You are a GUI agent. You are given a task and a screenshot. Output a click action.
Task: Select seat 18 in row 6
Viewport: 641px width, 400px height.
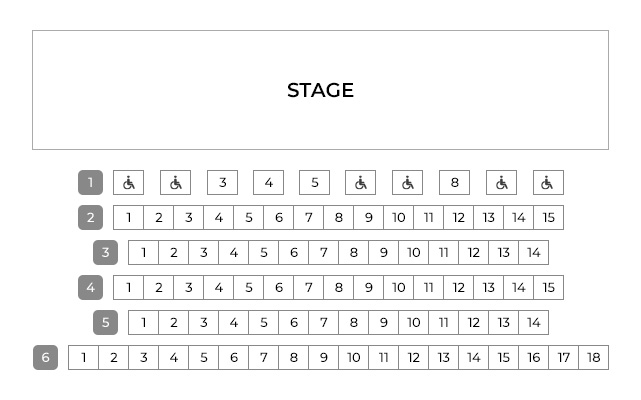[x=594, y=357]
